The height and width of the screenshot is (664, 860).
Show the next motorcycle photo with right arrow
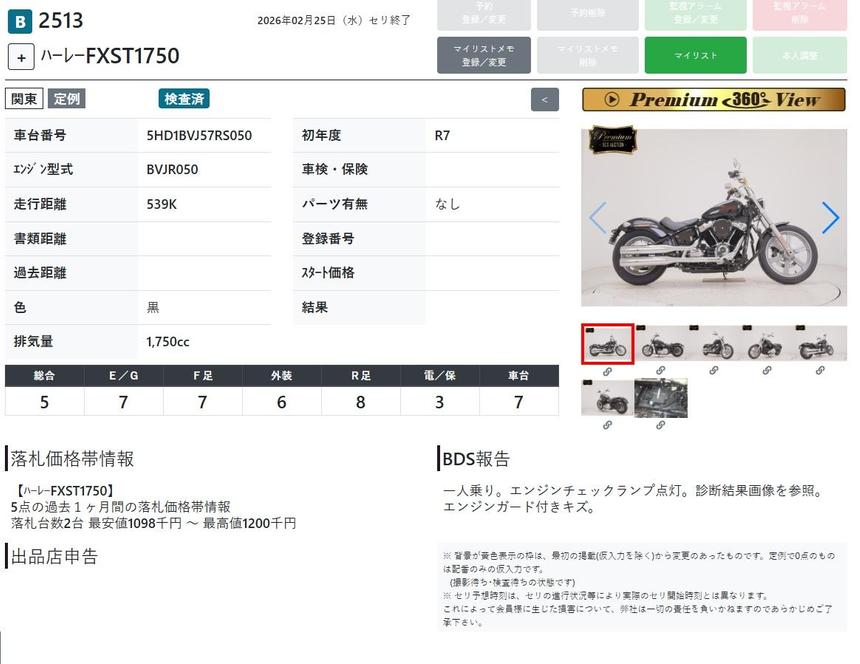click(x=830, y=218)
